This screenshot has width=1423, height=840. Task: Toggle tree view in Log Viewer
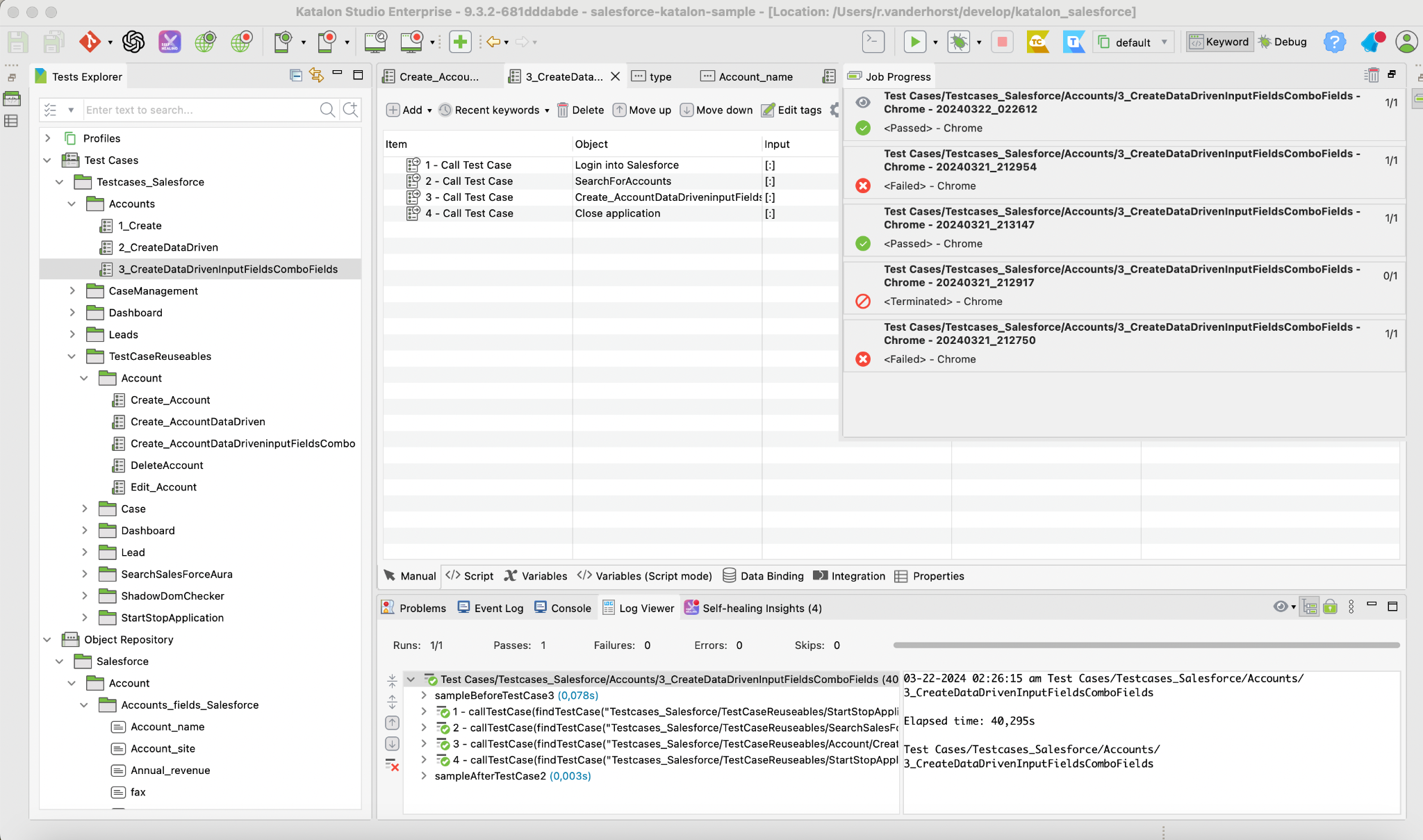click(x=1310, y=607)
